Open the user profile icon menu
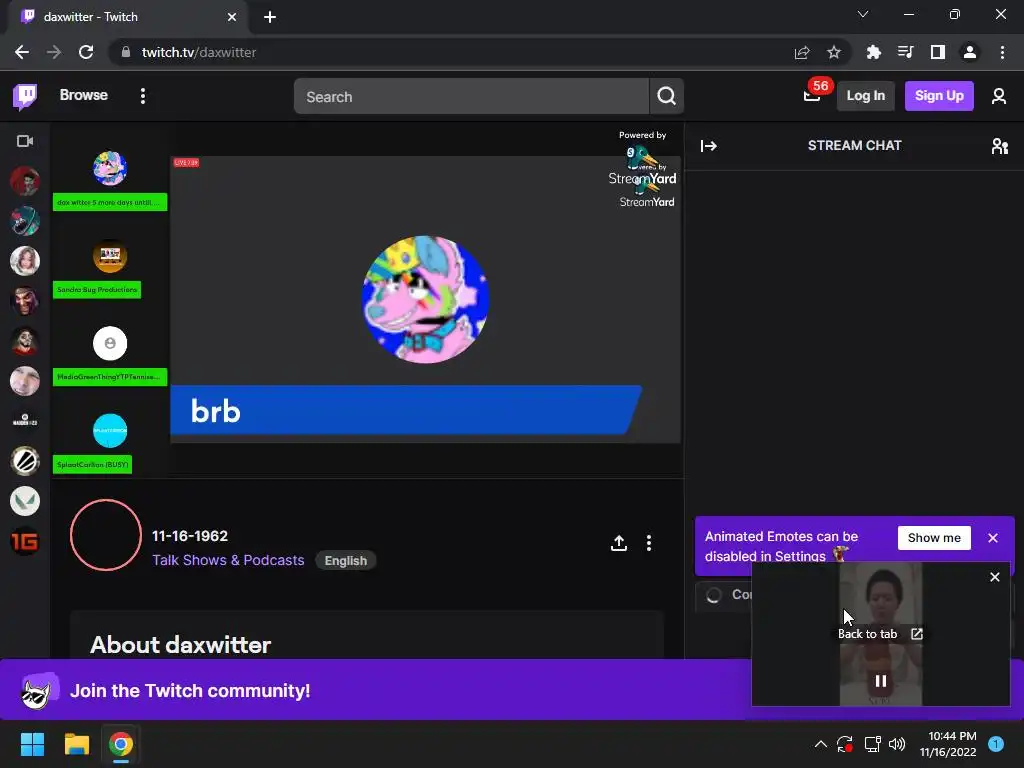Viewport: 1024px width, 768px height. tap(999, 96)
